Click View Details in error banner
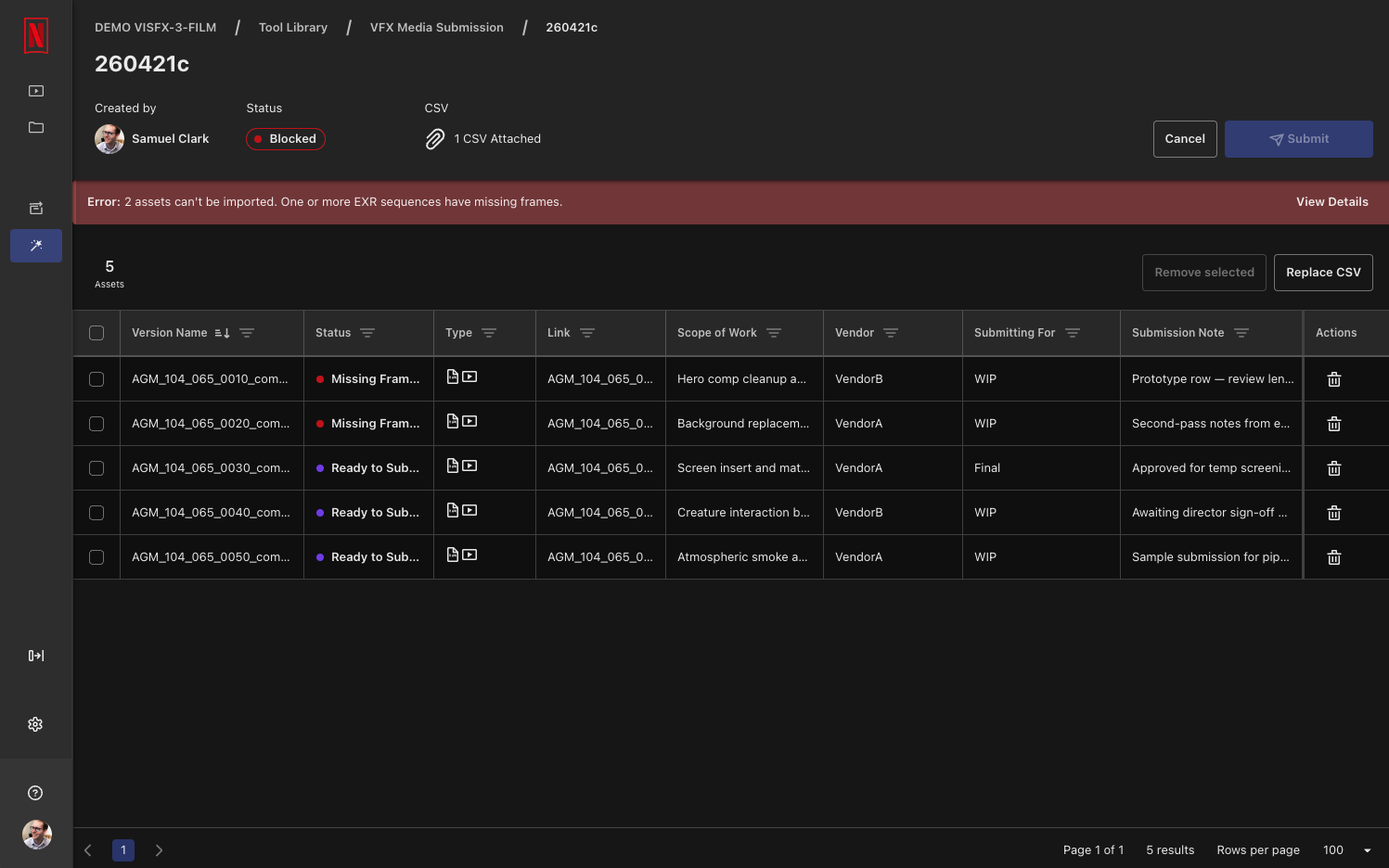 pos(1332,202)
